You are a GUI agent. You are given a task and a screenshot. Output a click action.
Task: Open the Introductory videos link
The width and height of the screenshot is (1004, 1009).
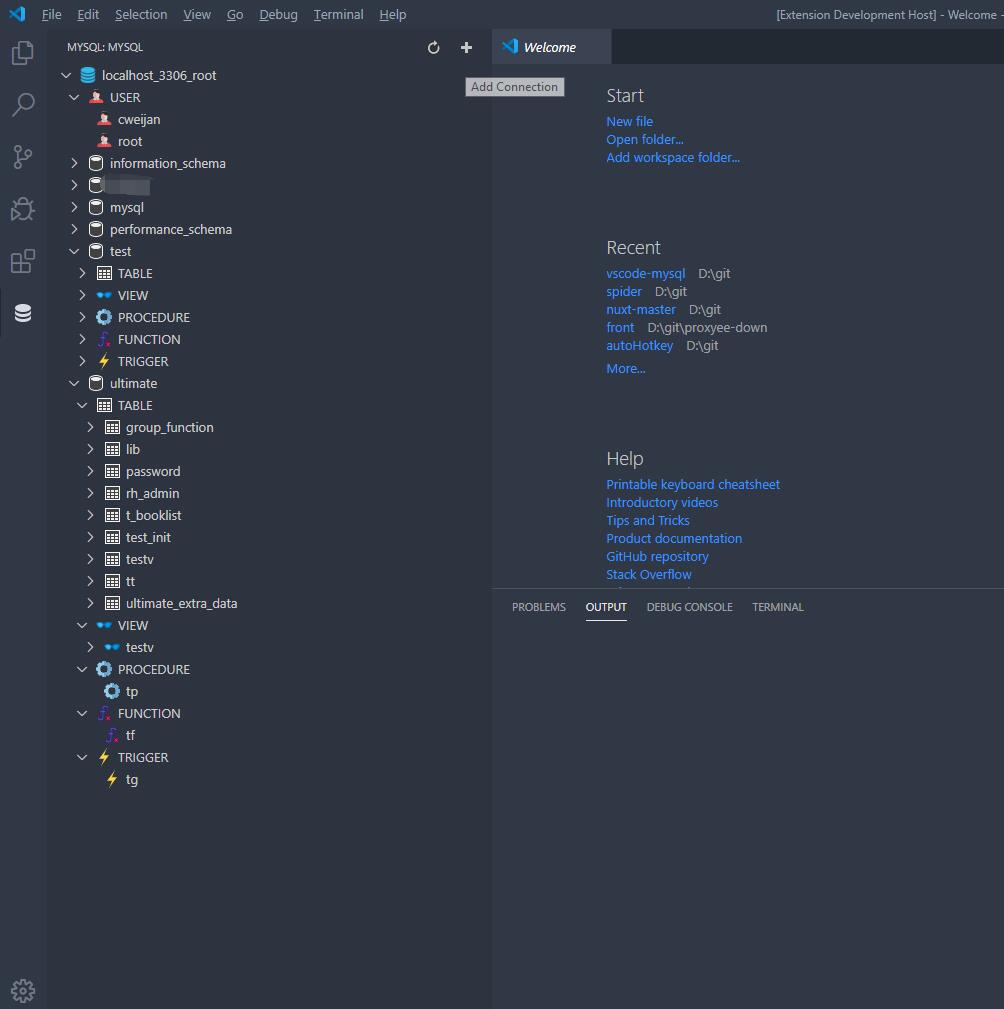click(x=662, y=503)
